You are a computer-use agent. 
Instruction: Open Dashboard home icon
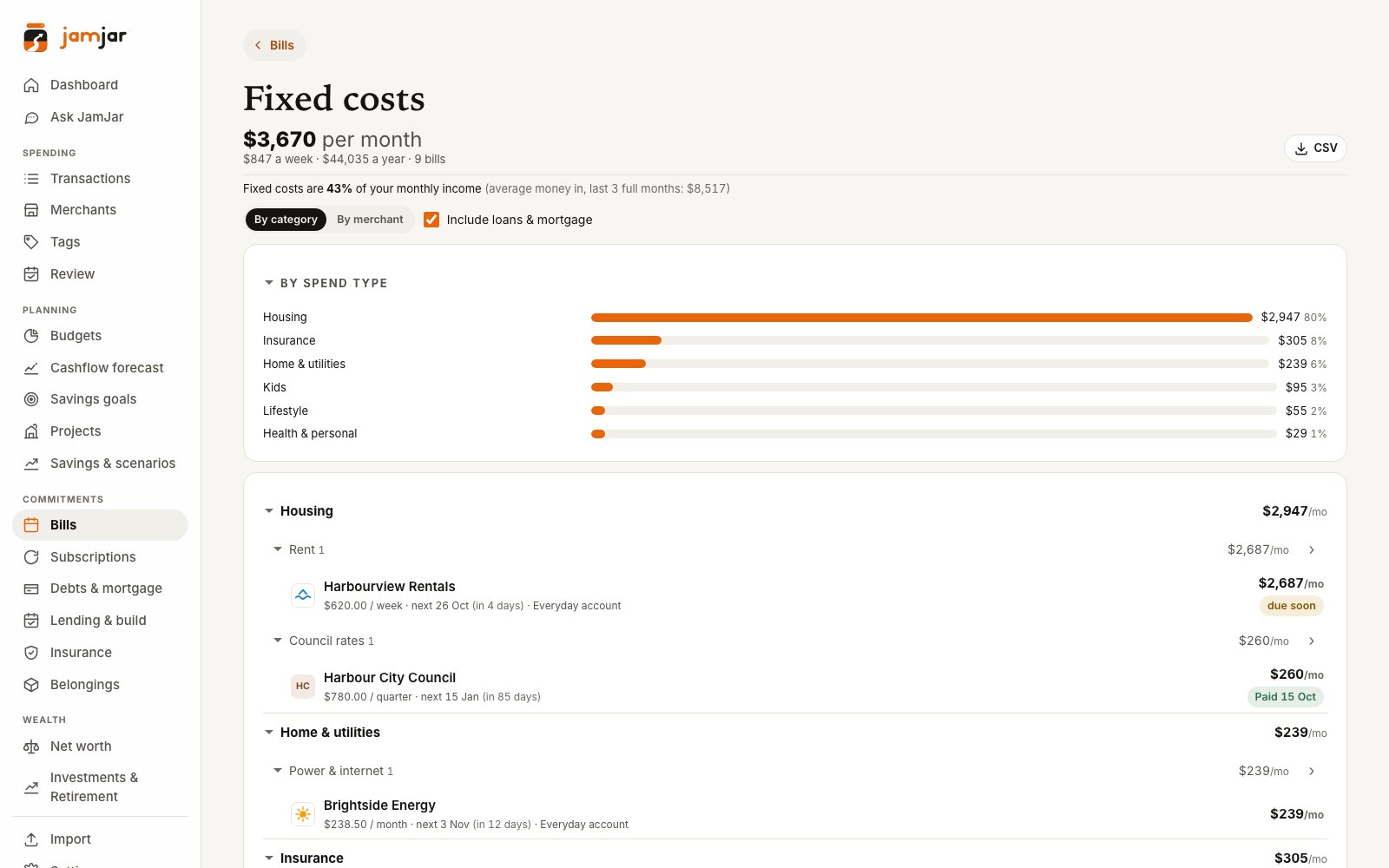31,85
